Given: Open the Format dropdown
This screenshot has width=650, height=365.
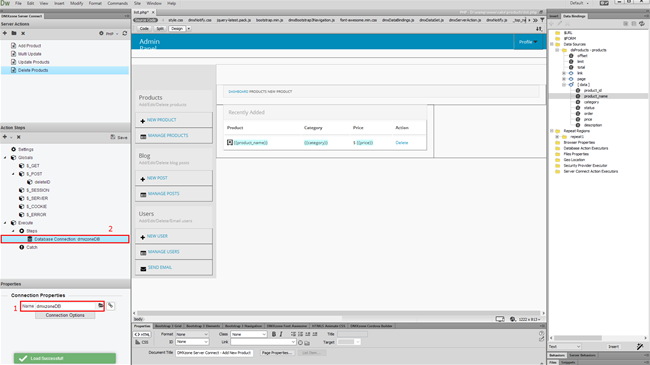Looking at the screenshot, I should click(x=192, y=334).
